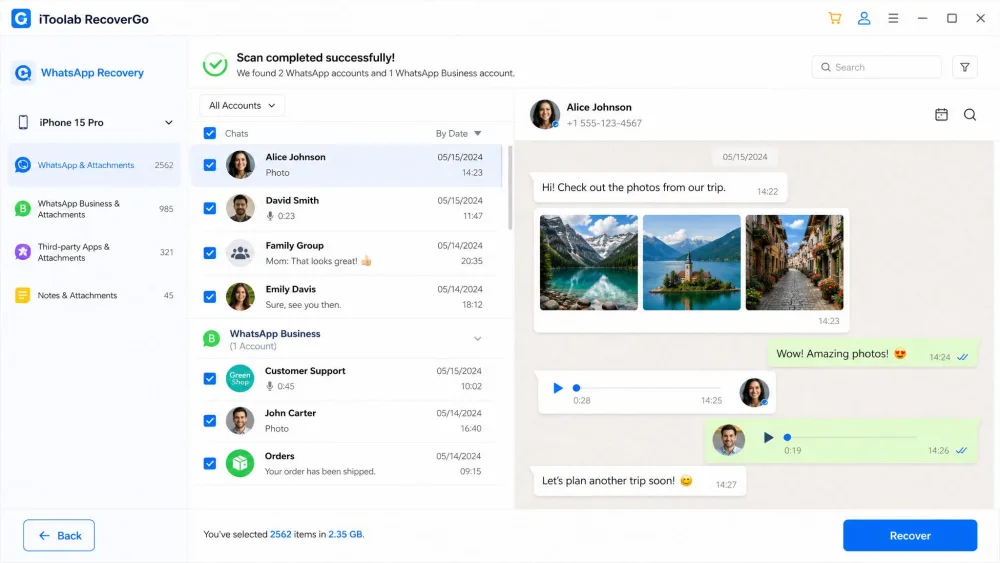The height and width of the screenshot is (563, 1000).
Task: Open the By Date sort dropdown
Action: [x=458, y=133]
